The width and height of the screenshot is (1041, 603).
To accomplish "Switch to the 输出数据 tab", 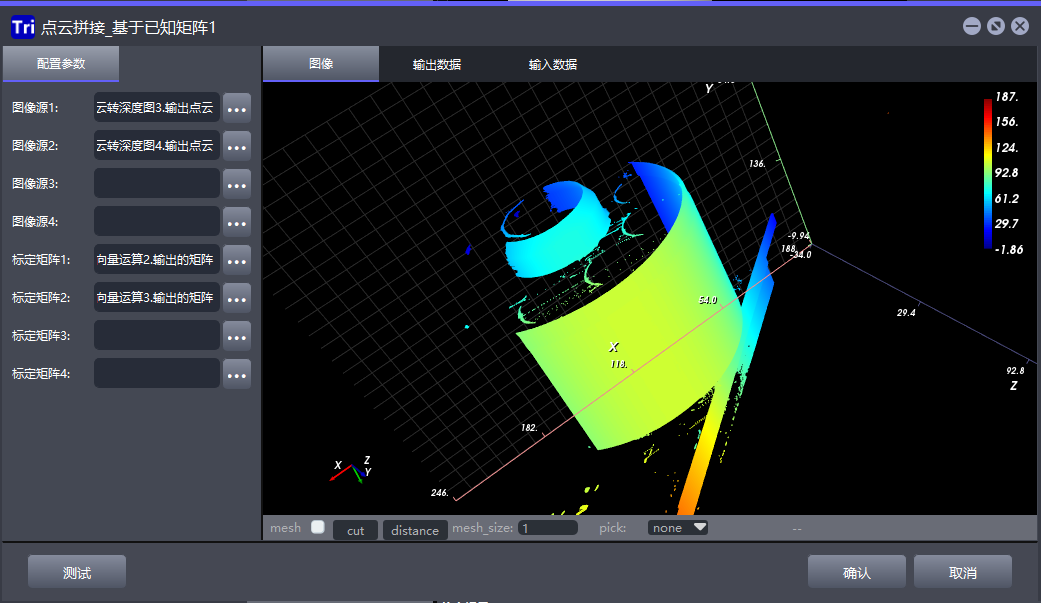I will pyautogui.click(x=437, y=64).
